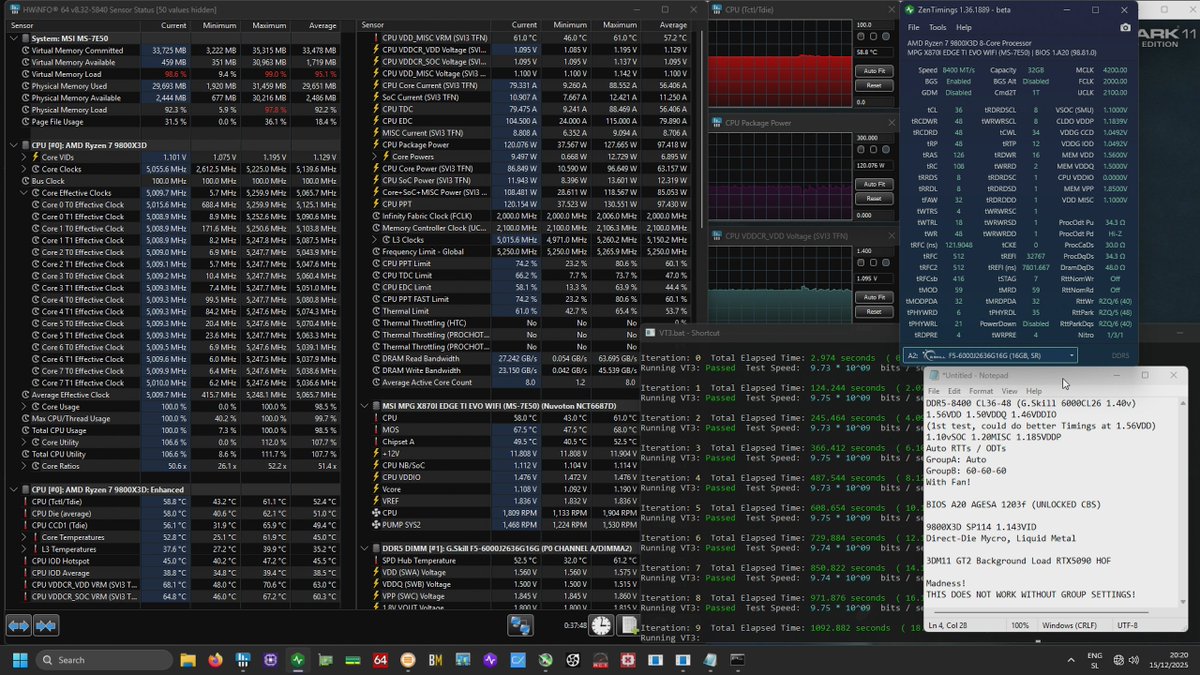Click Auto Fit in CPU VDDCR_VDD Voltage graph
Viewport: 1200px width, 675px height.
[874, 297]
